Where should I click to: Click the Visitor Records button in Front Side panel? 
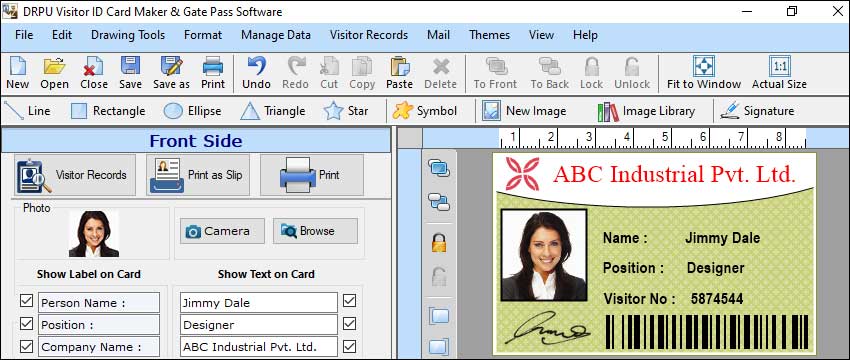[75, 175]
